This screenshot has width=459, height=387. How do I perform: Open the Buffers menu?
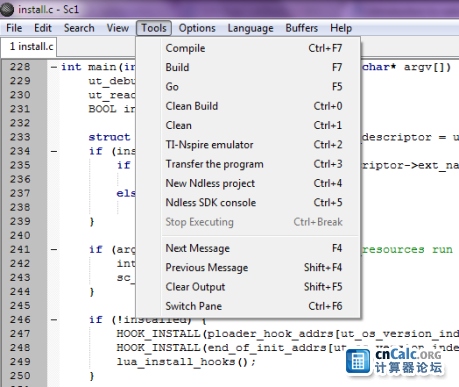point(302,28)
